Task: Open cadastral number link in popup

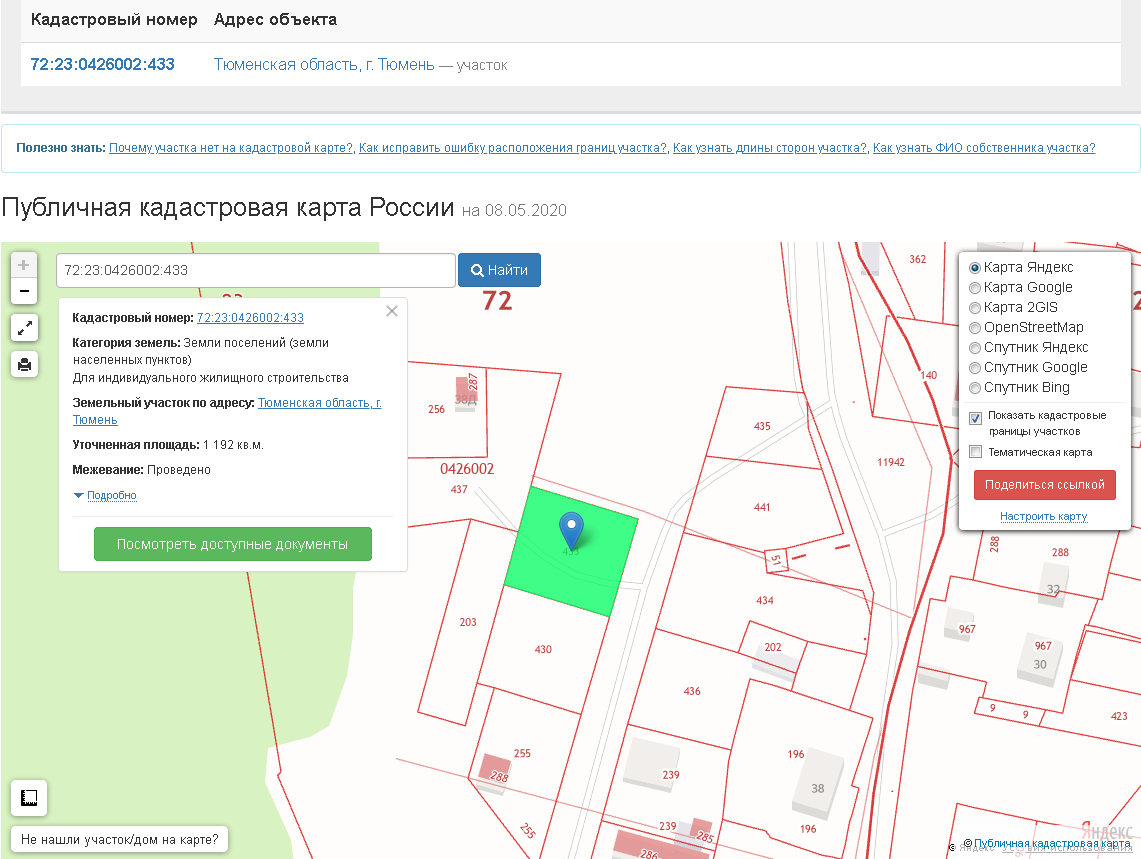Action: [x=250, y=317]
